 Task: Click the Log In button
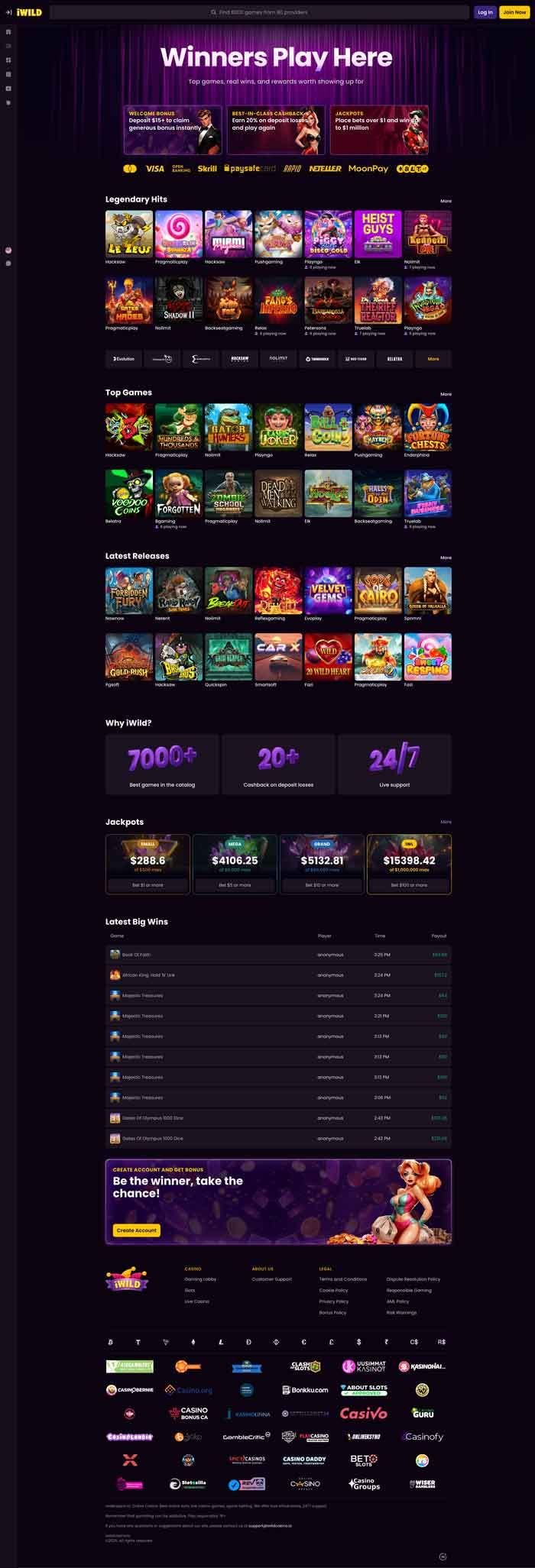pos(485,12)
